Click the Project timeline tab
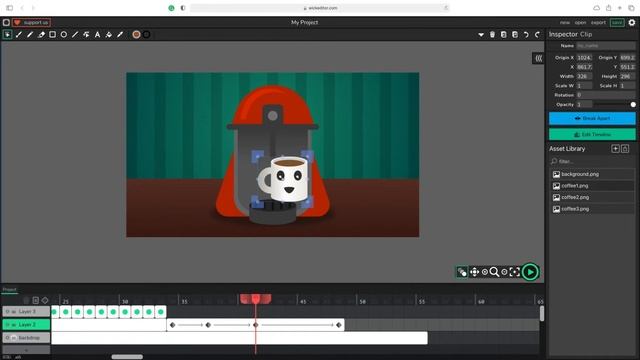Screen dimensions: 640x360 [9, 289]
